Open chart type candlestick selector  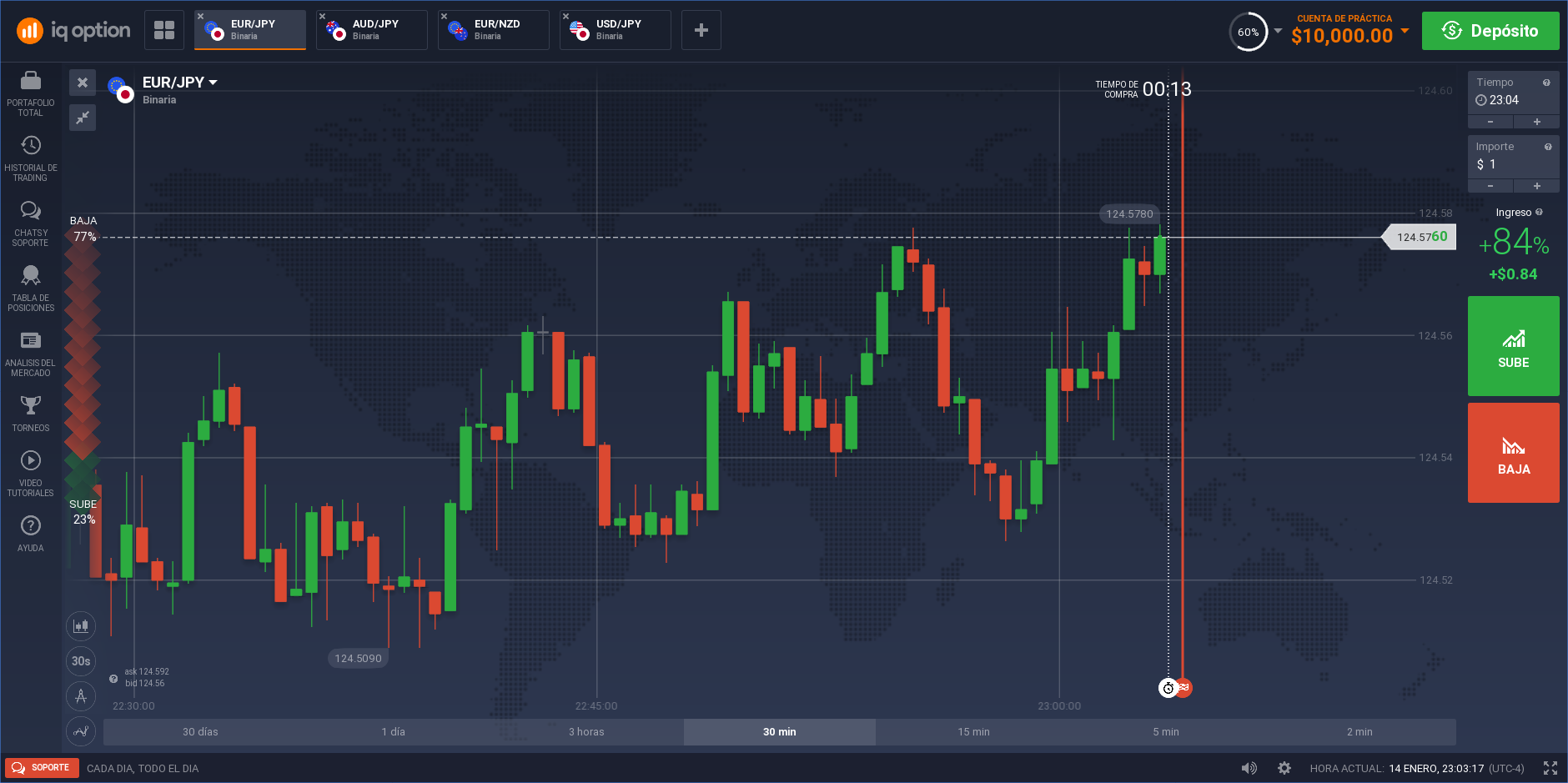81,625
